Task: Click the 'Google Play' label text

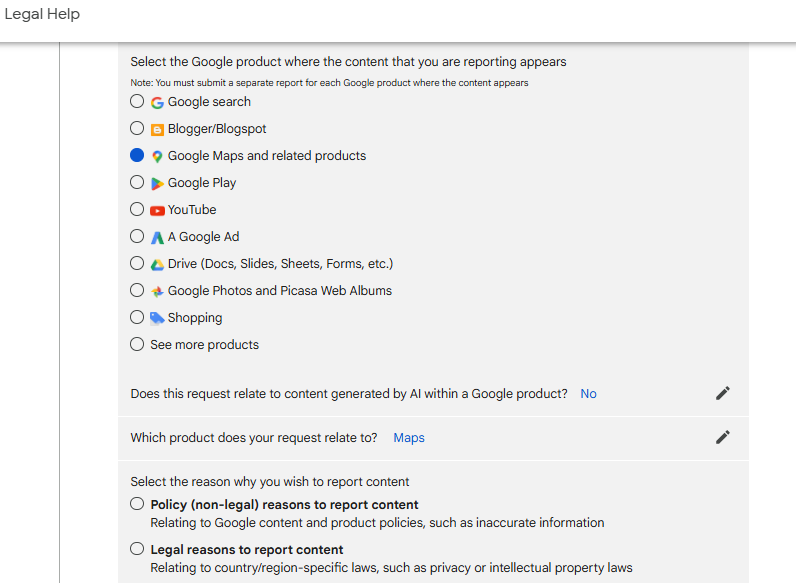Action: pos(202,183)
